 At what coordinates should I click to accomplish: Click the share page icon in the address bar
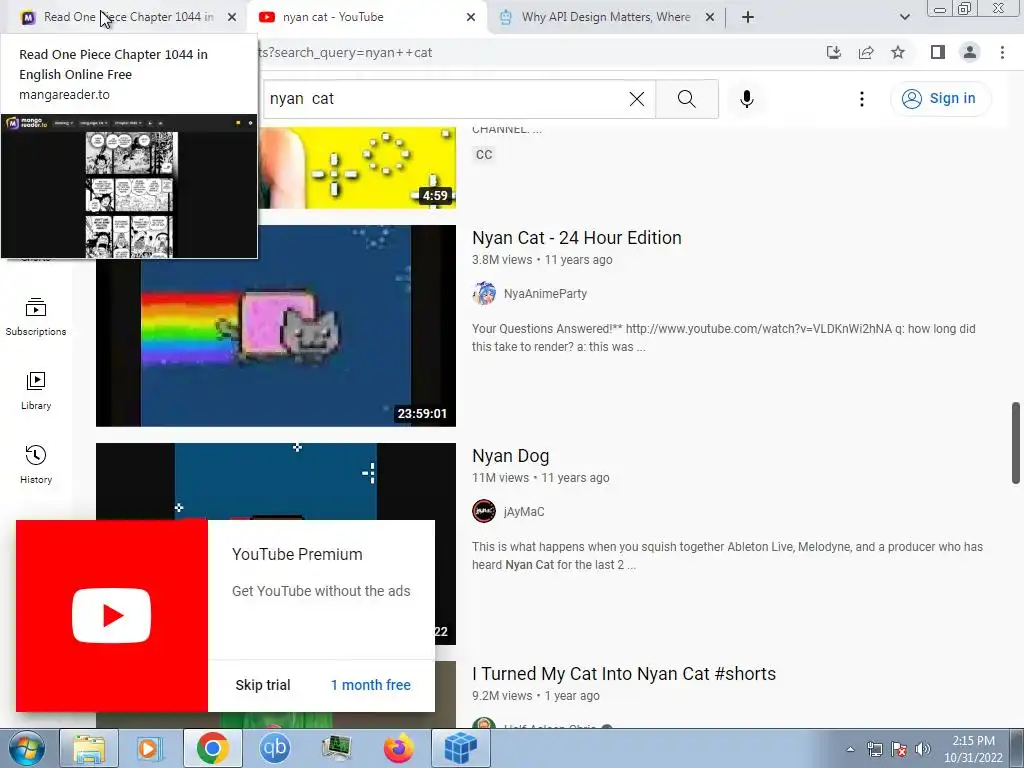click(x=866, y=52)
